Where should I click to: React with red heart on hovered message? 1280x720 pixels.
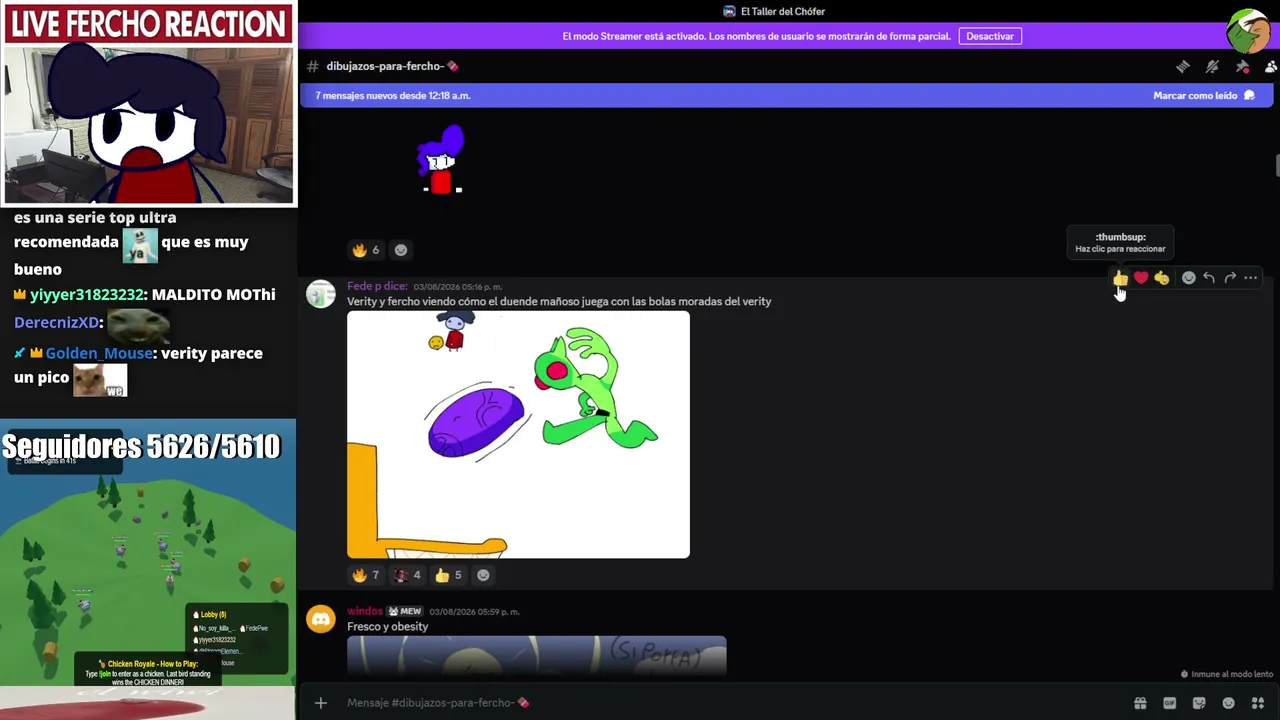[1141, 278]
